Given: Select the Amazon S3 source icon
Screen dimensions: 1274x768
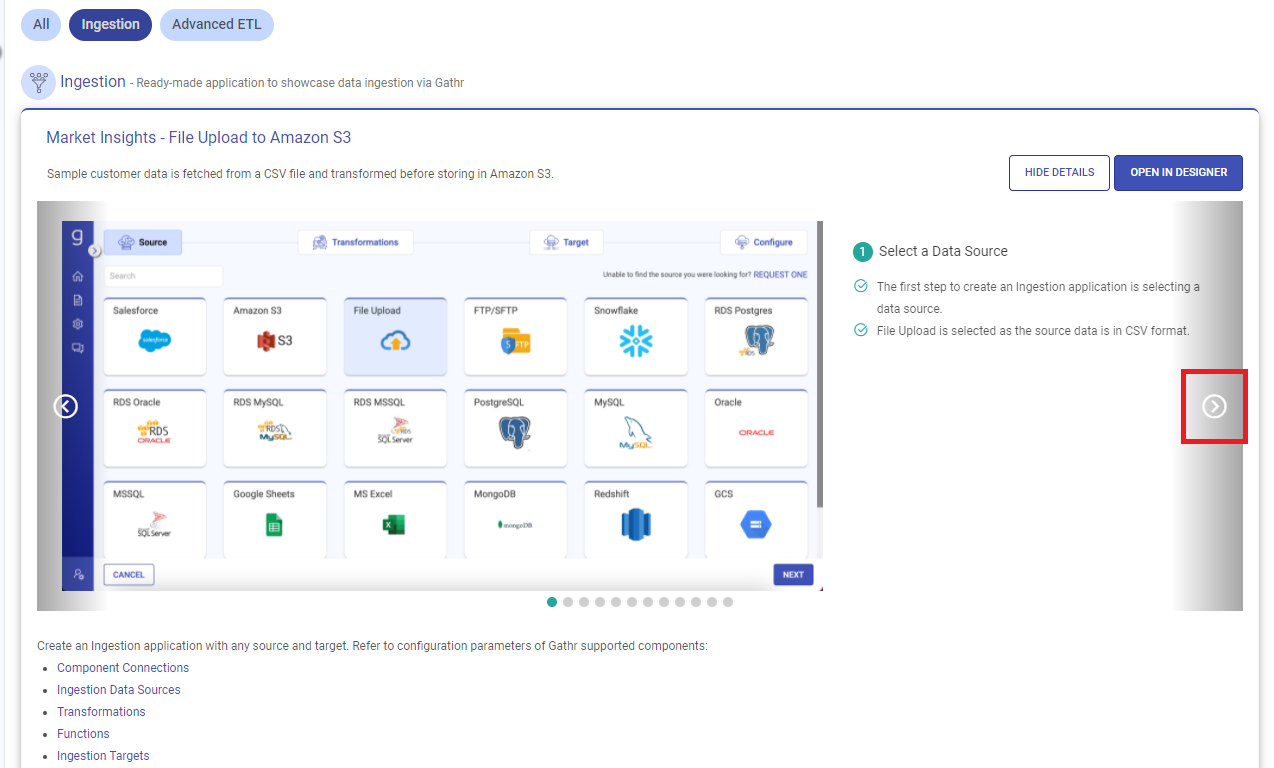Looking at the screenshot, I should pyautogui.click(x=274, y=341).
